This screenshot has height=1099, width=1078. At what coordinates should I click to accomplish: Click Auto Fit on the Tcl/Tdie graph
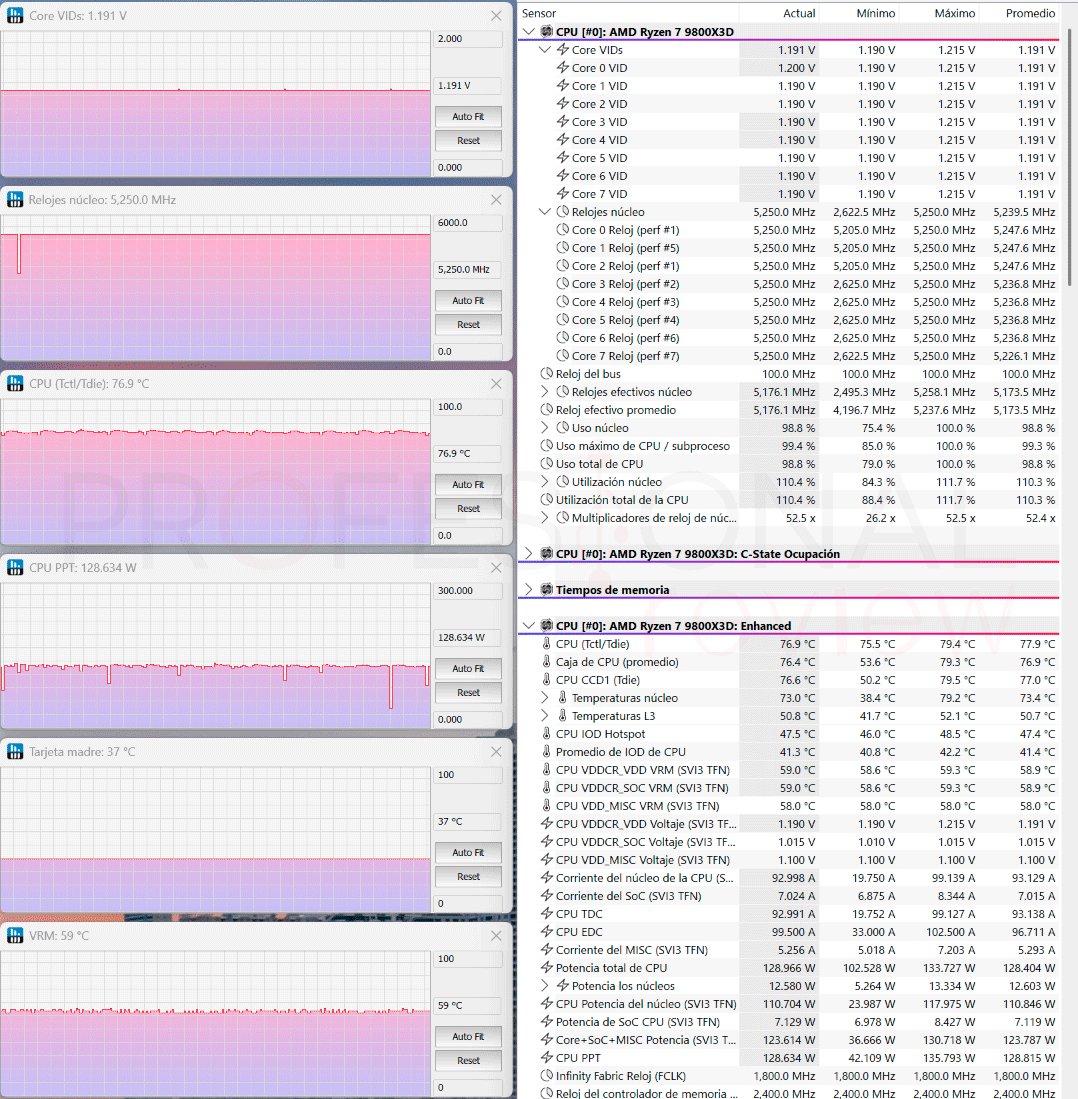pyautogui.click(x=468, y=484)
